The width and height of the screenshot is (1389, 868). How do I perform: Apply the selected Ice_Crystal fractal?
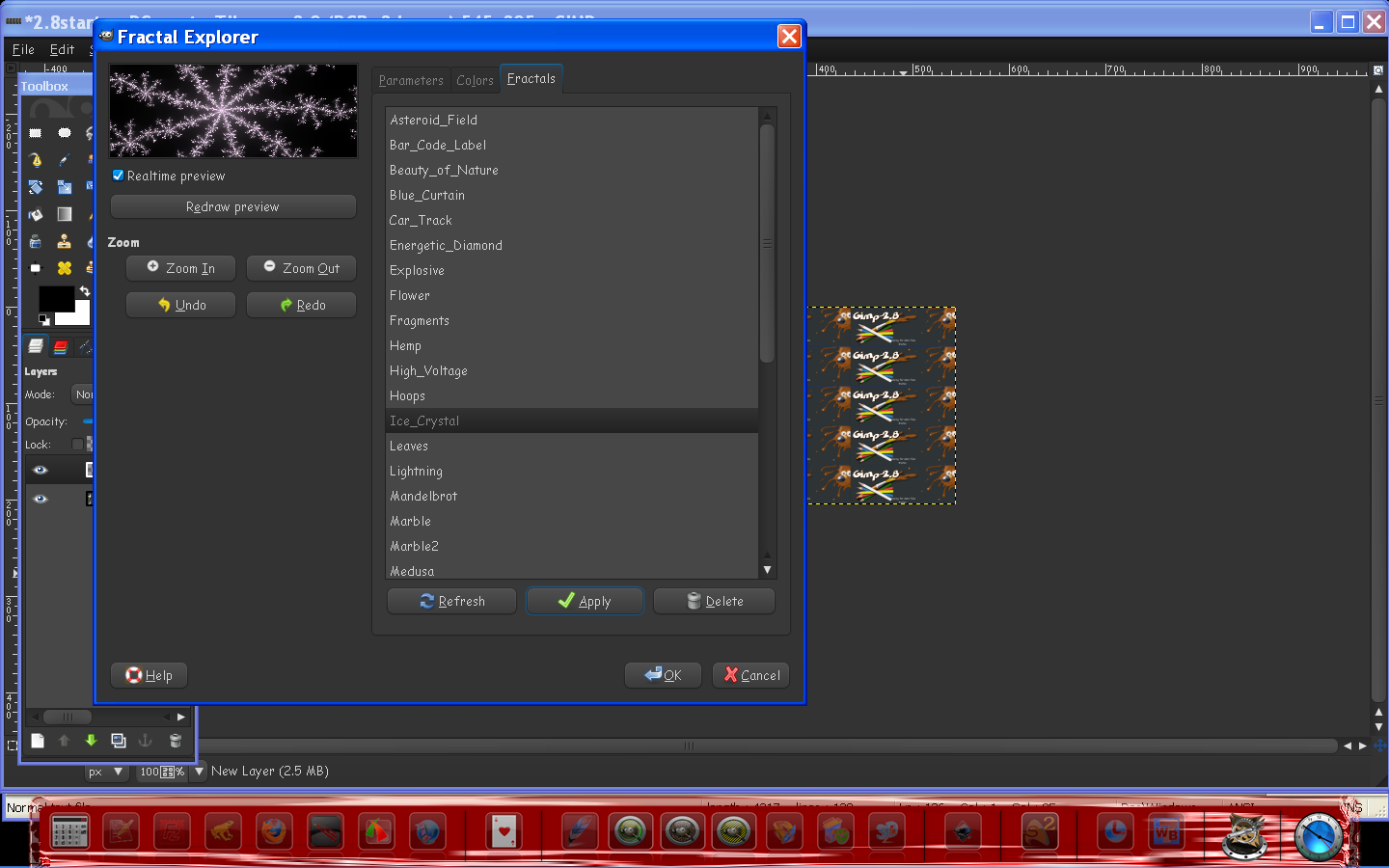pyautogui.click(x=585, y=601)
